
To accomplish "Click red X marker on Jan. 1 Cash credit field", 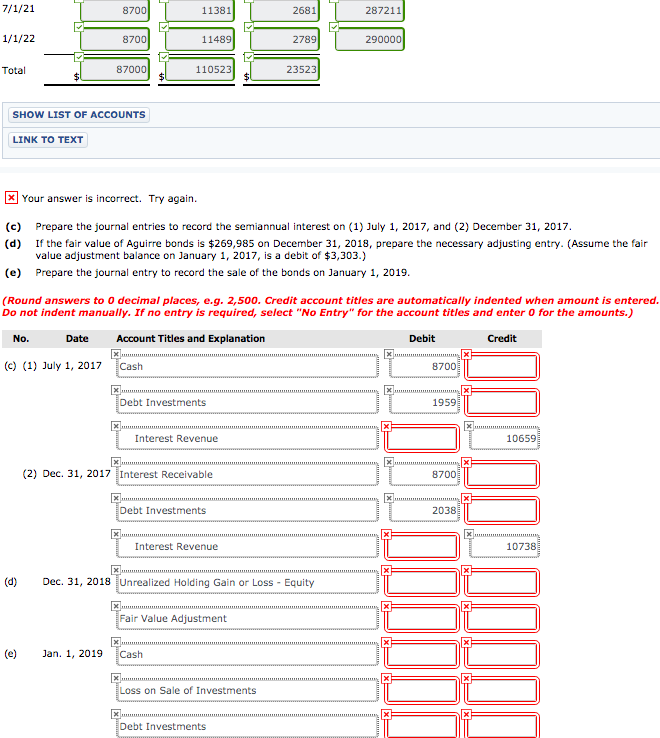I will pyautogui.click(x=467, y=642).
